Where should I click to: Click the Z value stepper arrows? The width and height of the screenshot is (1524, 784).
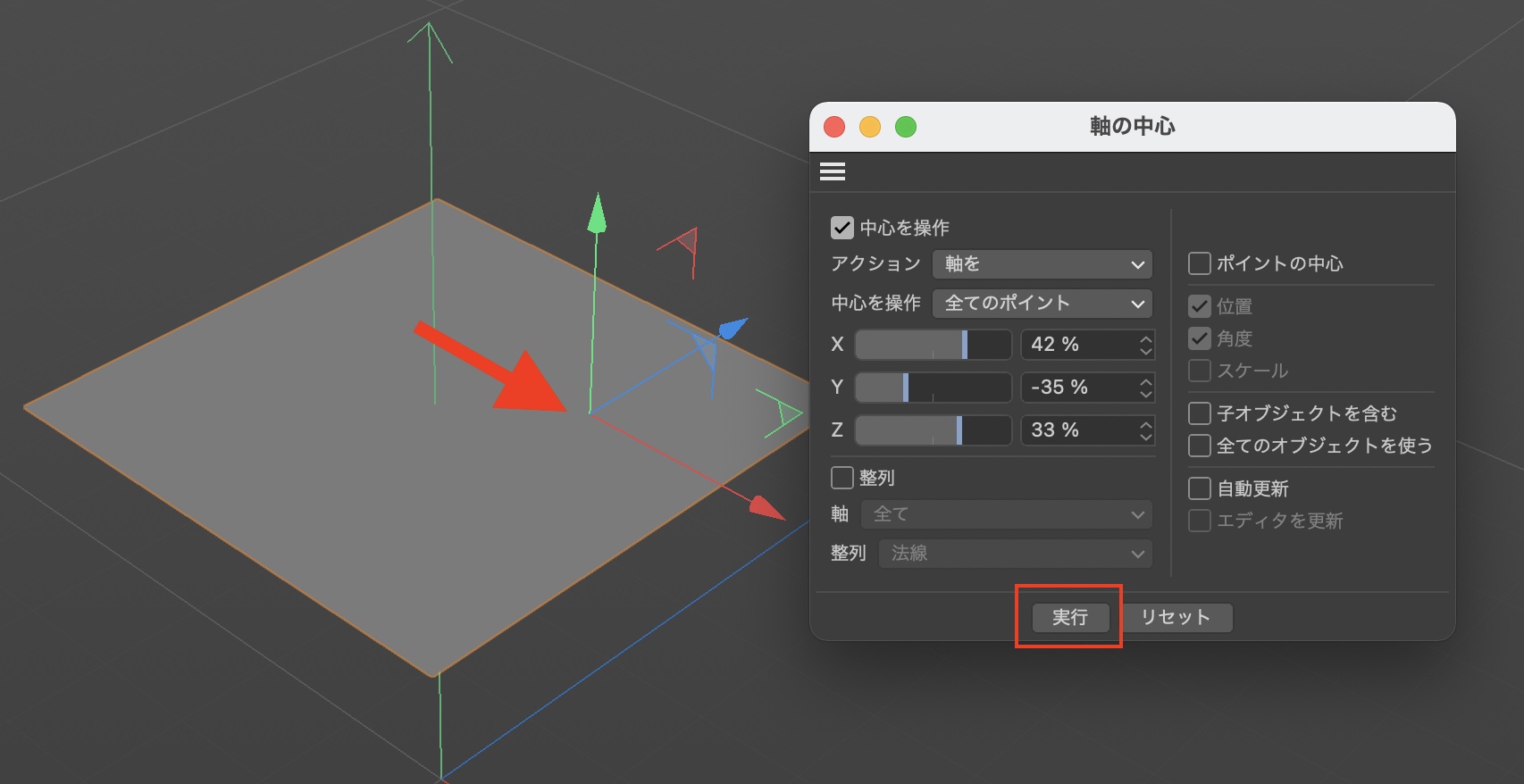(x=1145, y=430)
